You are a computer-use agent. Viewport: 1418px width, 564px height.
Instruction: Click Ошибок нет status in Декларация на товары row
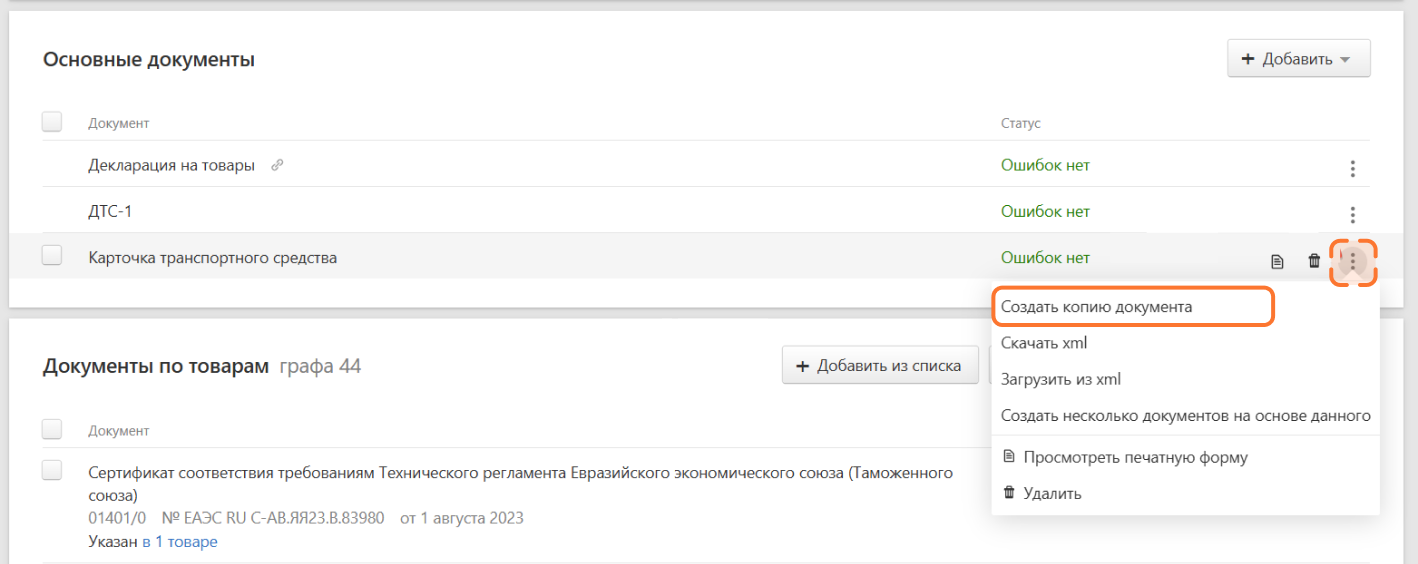tap(1045, 165)
